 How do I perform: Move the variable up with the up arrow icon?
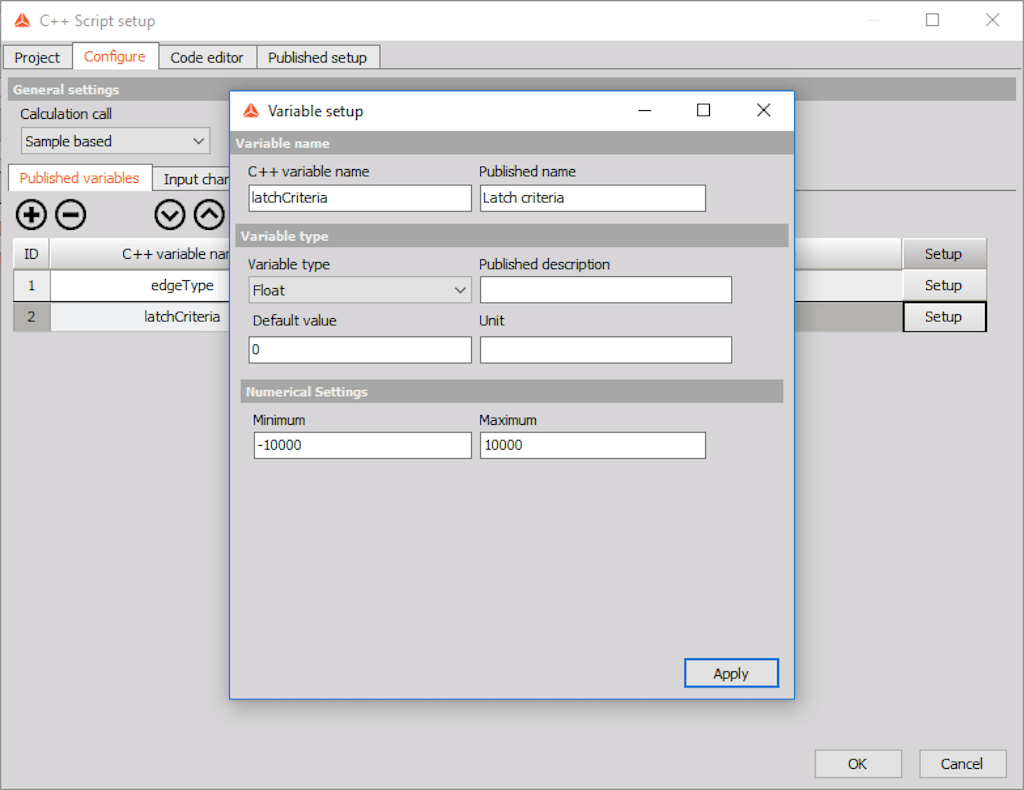(x=209, y=215)
